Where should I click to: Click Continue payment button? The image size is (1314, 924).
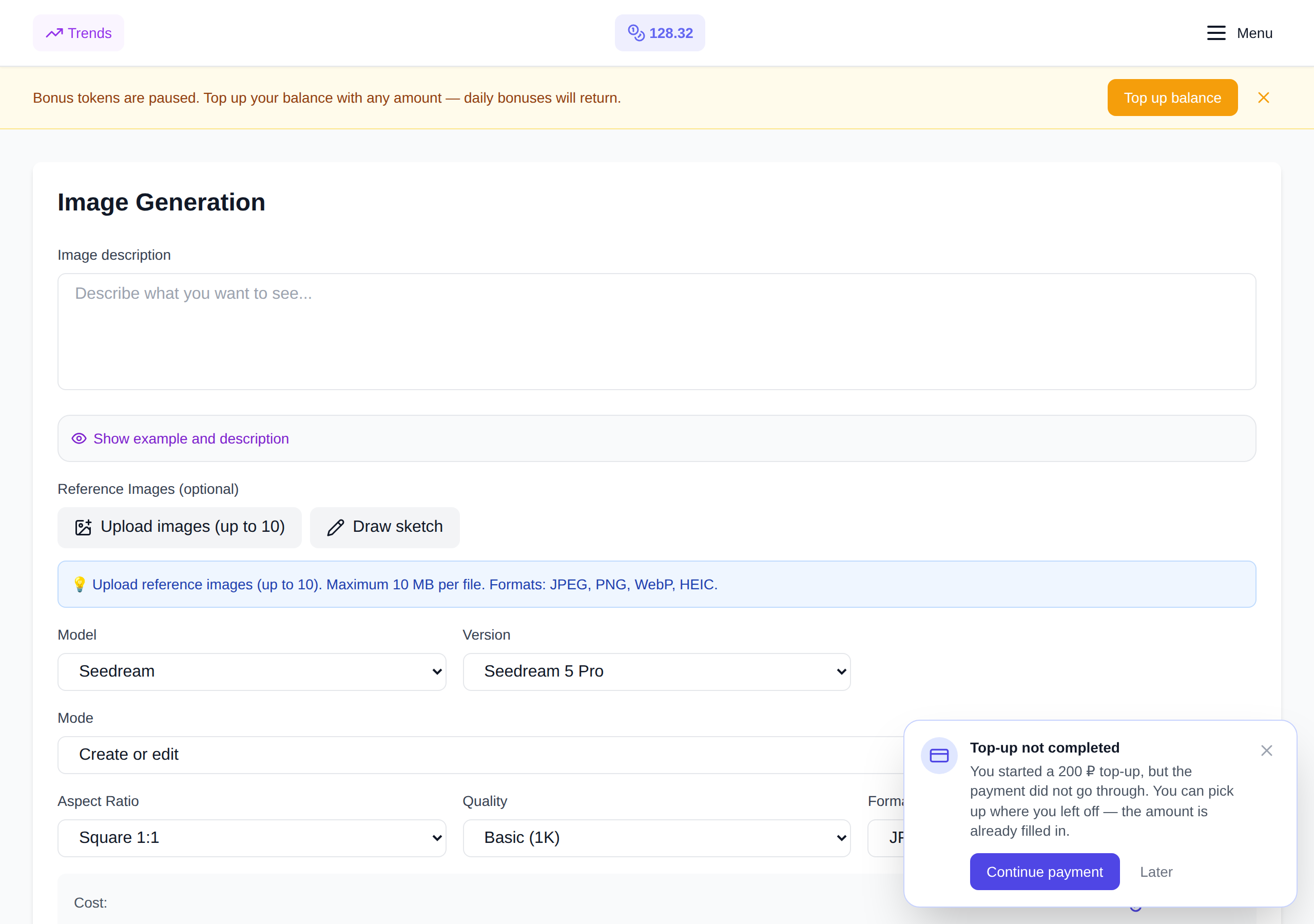tap(1045, 871)
